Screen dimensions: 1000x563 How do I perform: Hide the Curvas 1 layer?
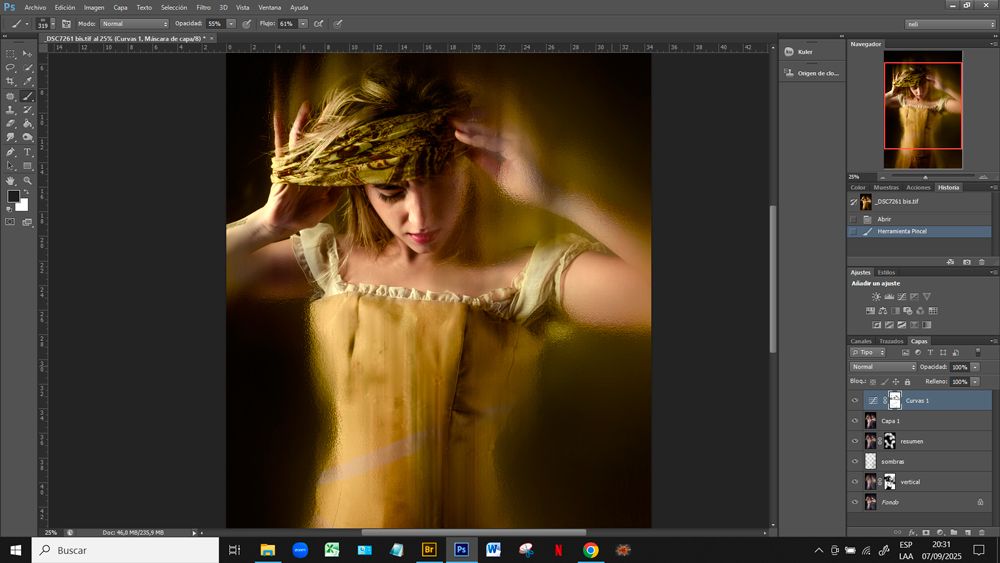[855, 400]
